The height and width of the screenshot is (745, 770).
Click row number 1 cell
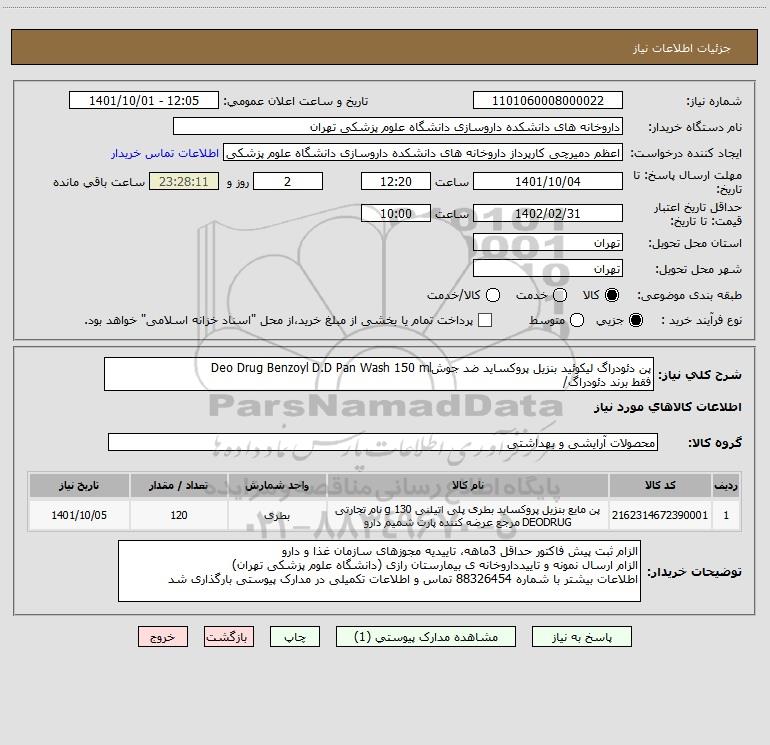pos(726,515)
